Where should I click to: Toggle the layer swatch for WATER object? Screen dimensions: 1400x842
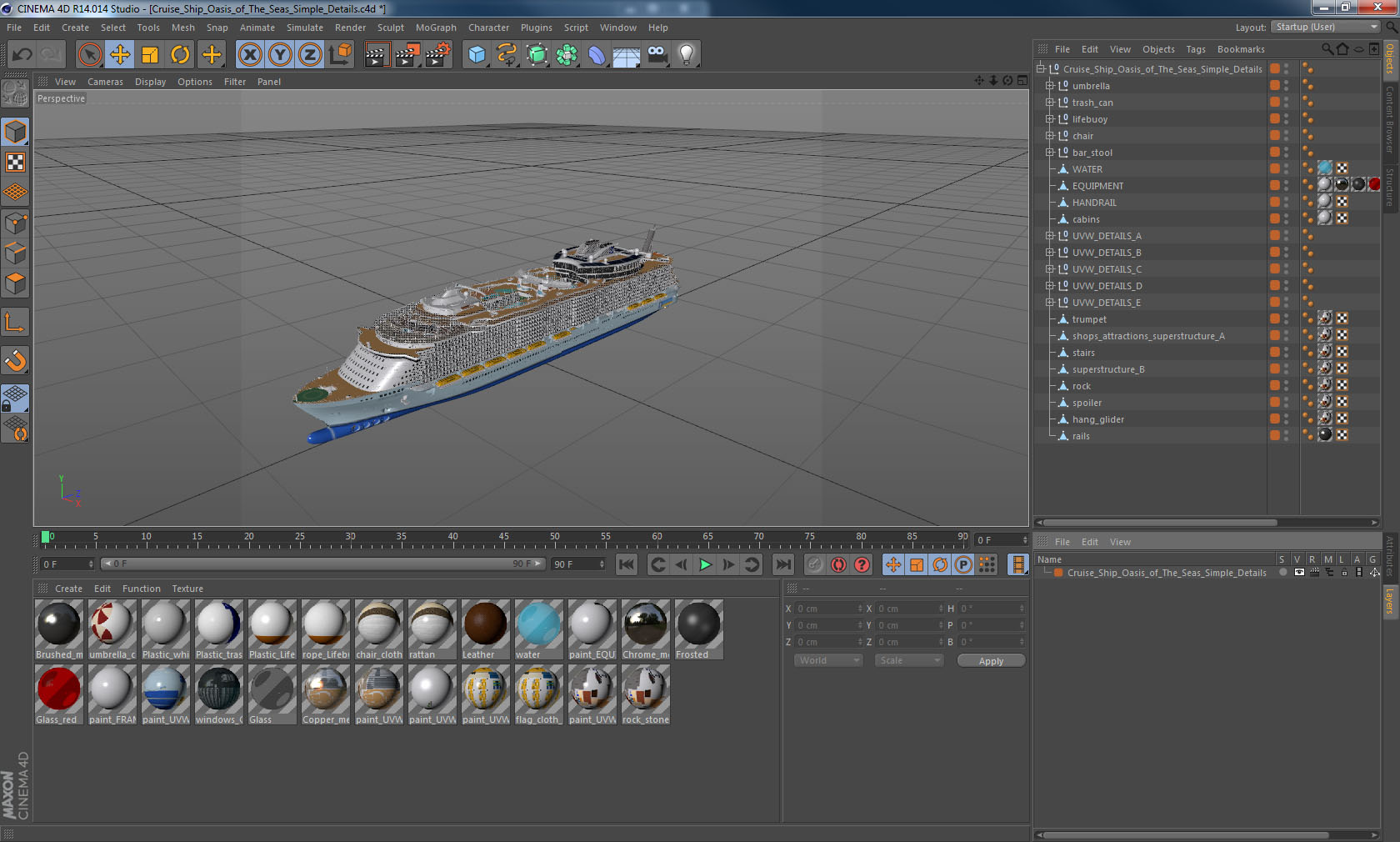tap(1275, 168)
